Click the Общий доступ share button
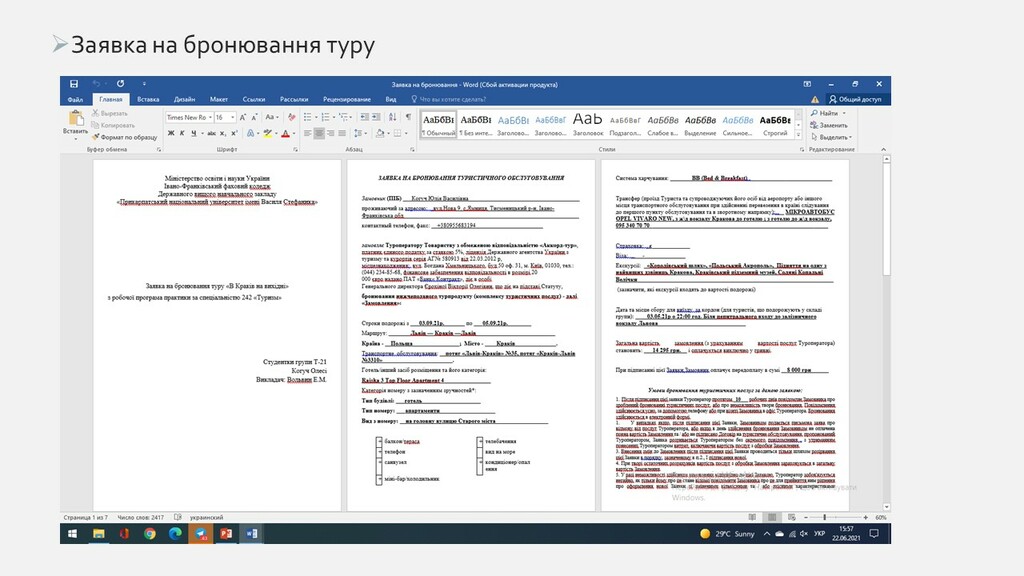Image resolution: width=1024 pixels, height=576 pixels. [x=855, y=100]
